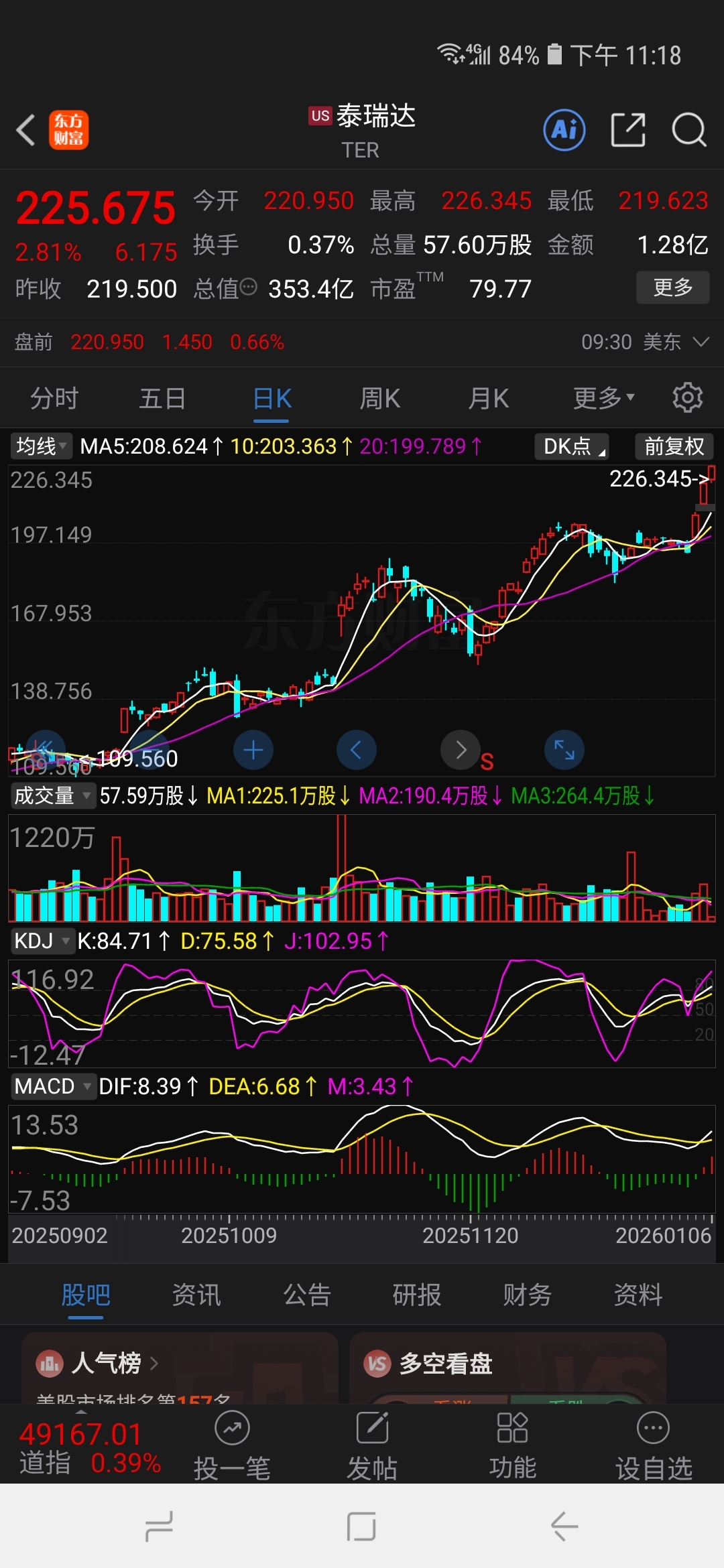724x1568 pixels.
Task: Tap the 更多 button in quote panel
Action: click(672, 287)
